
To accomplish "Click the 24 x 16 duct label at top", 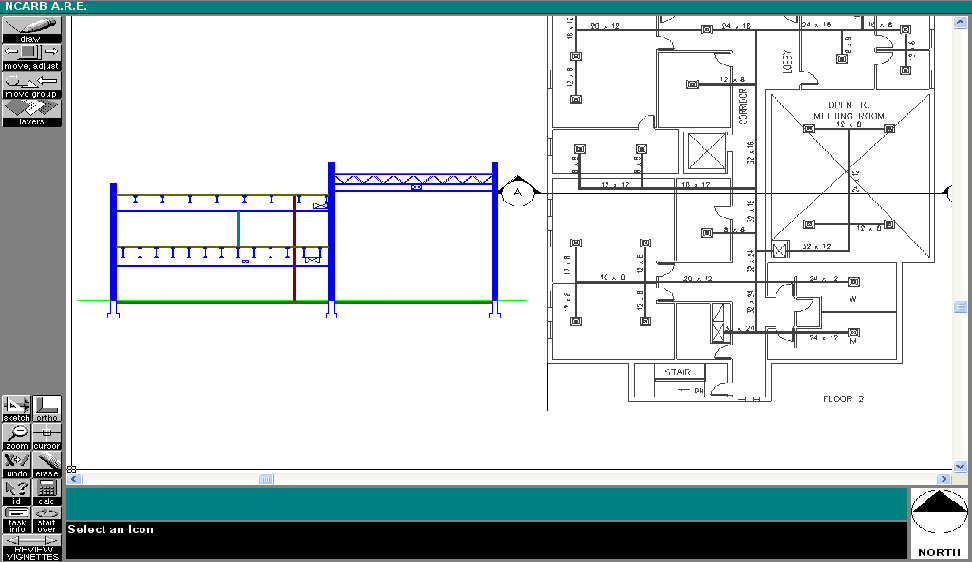I will tap(816, 24).
